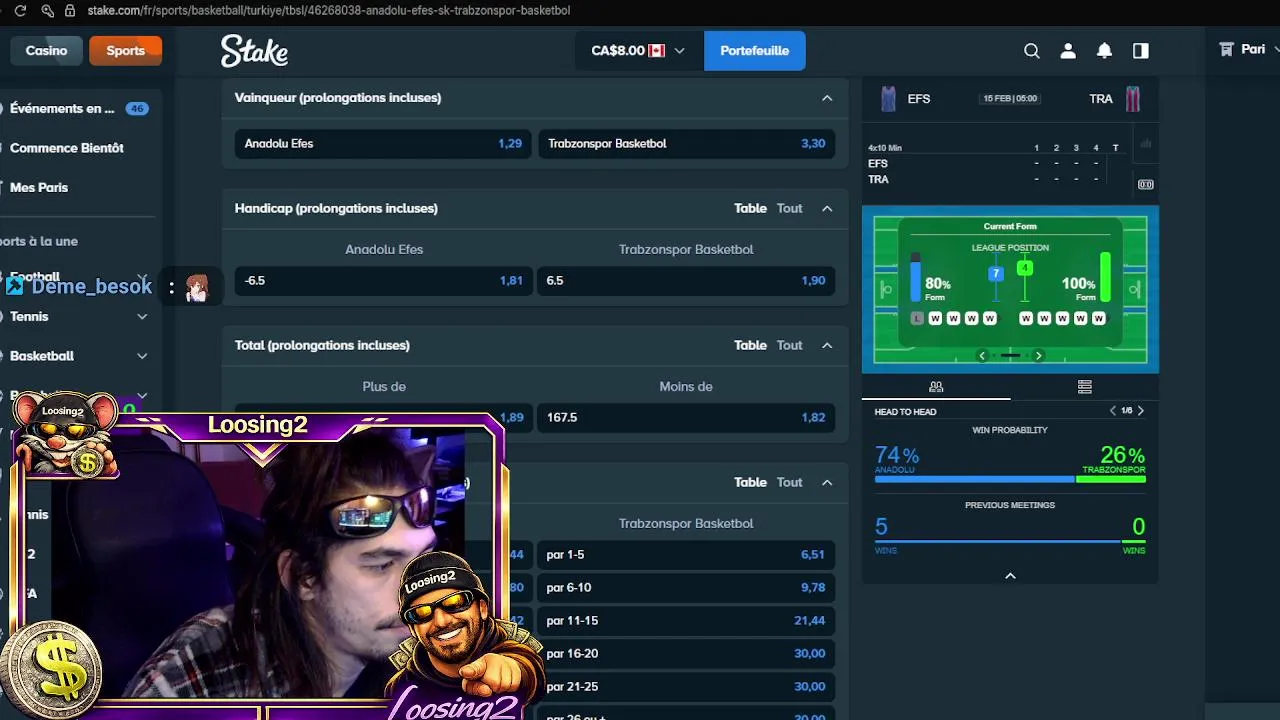Click the browser address bar URL

[329, 10]
